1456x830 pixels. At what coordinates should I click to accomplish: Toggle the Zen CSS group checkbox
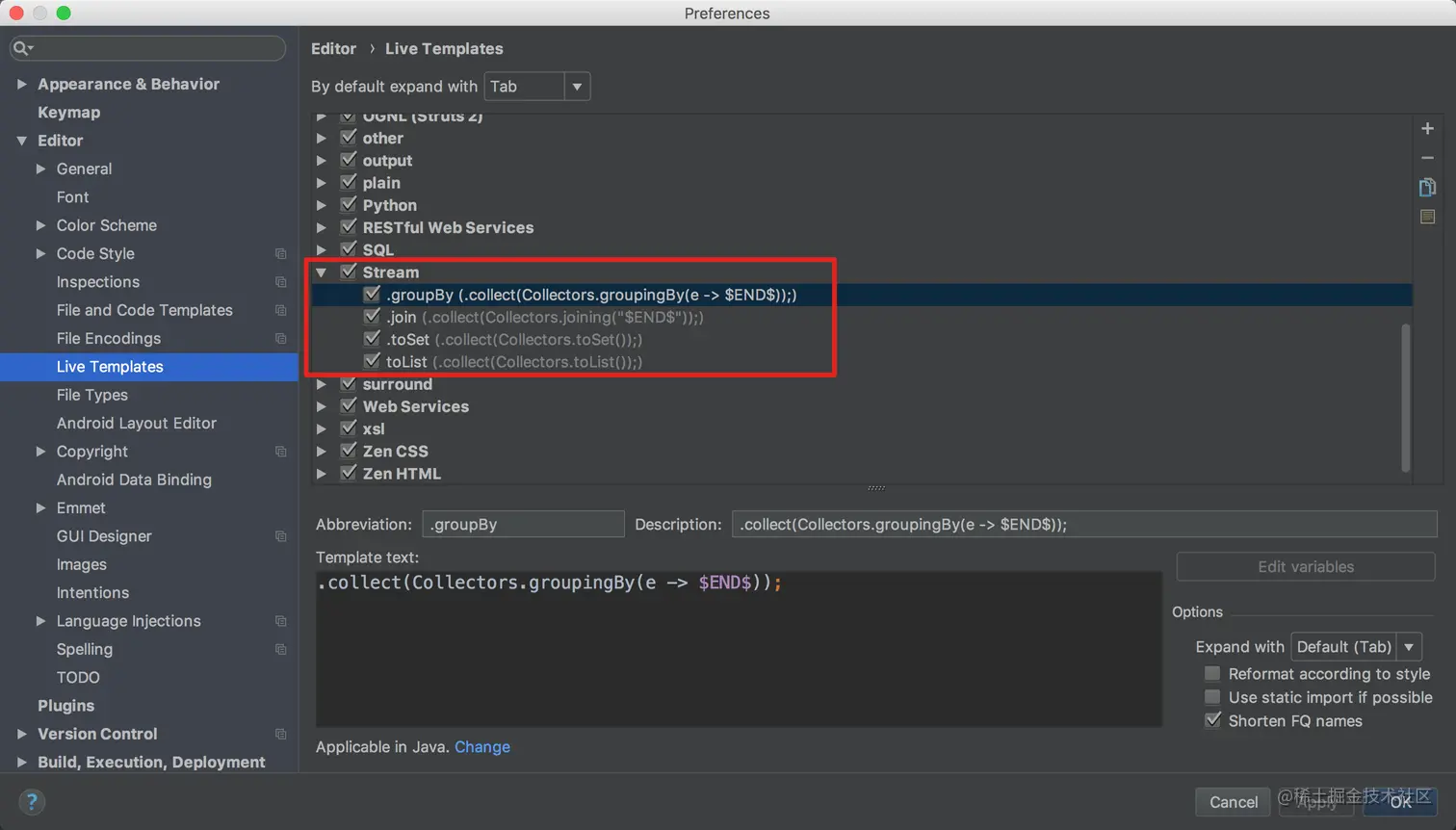tap(349, 450)
